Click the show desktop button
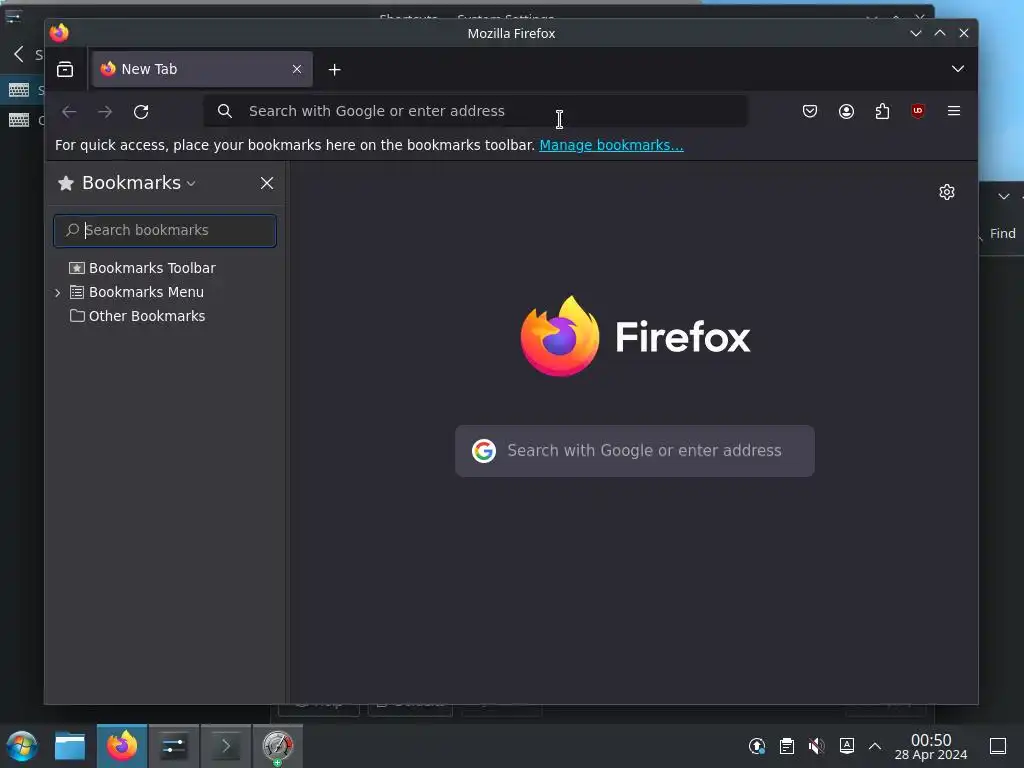 [x=998, y=746]
